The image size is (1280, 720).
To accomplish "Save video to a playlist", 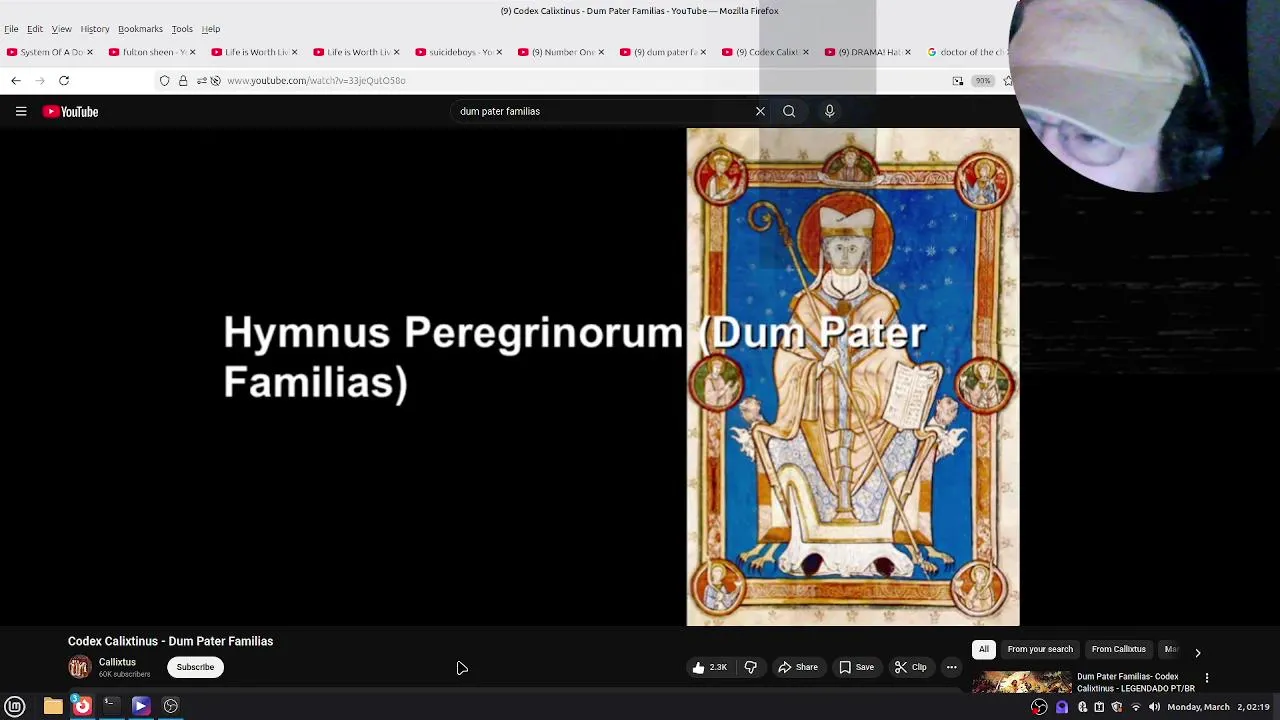I will (x=856, y=667).
